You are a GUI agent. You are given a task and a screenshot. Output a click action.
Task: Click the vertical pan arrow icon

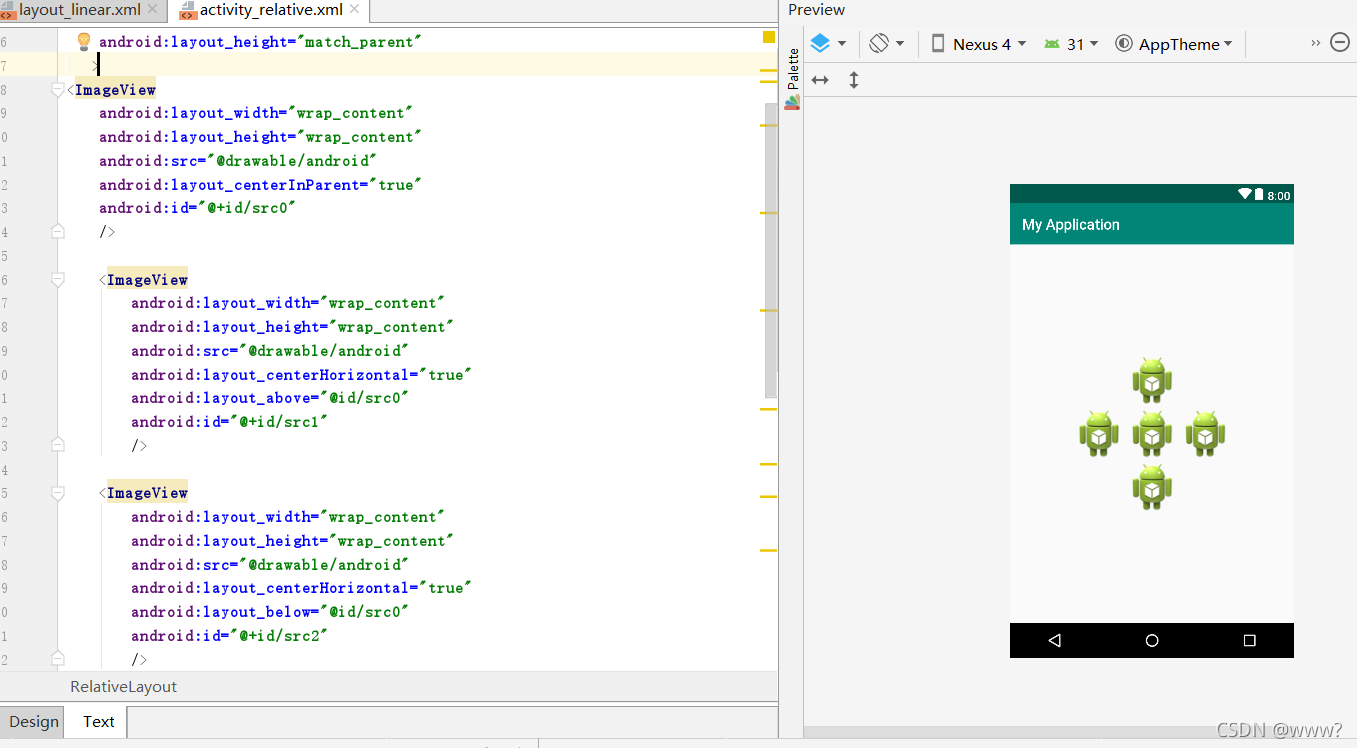point(854,80)
